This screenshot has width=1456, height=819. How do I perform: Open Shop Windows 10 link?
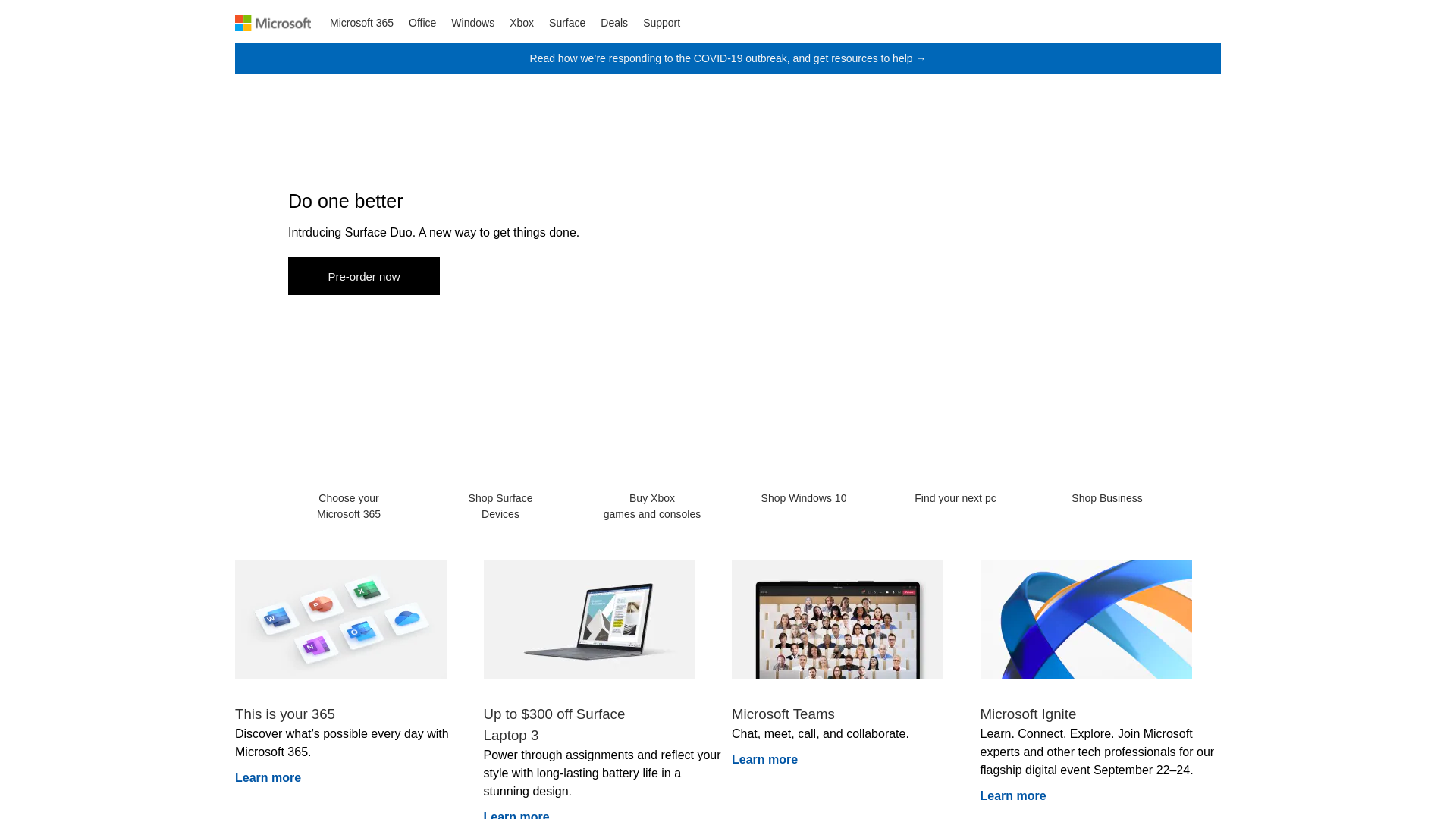coord(804,498)
